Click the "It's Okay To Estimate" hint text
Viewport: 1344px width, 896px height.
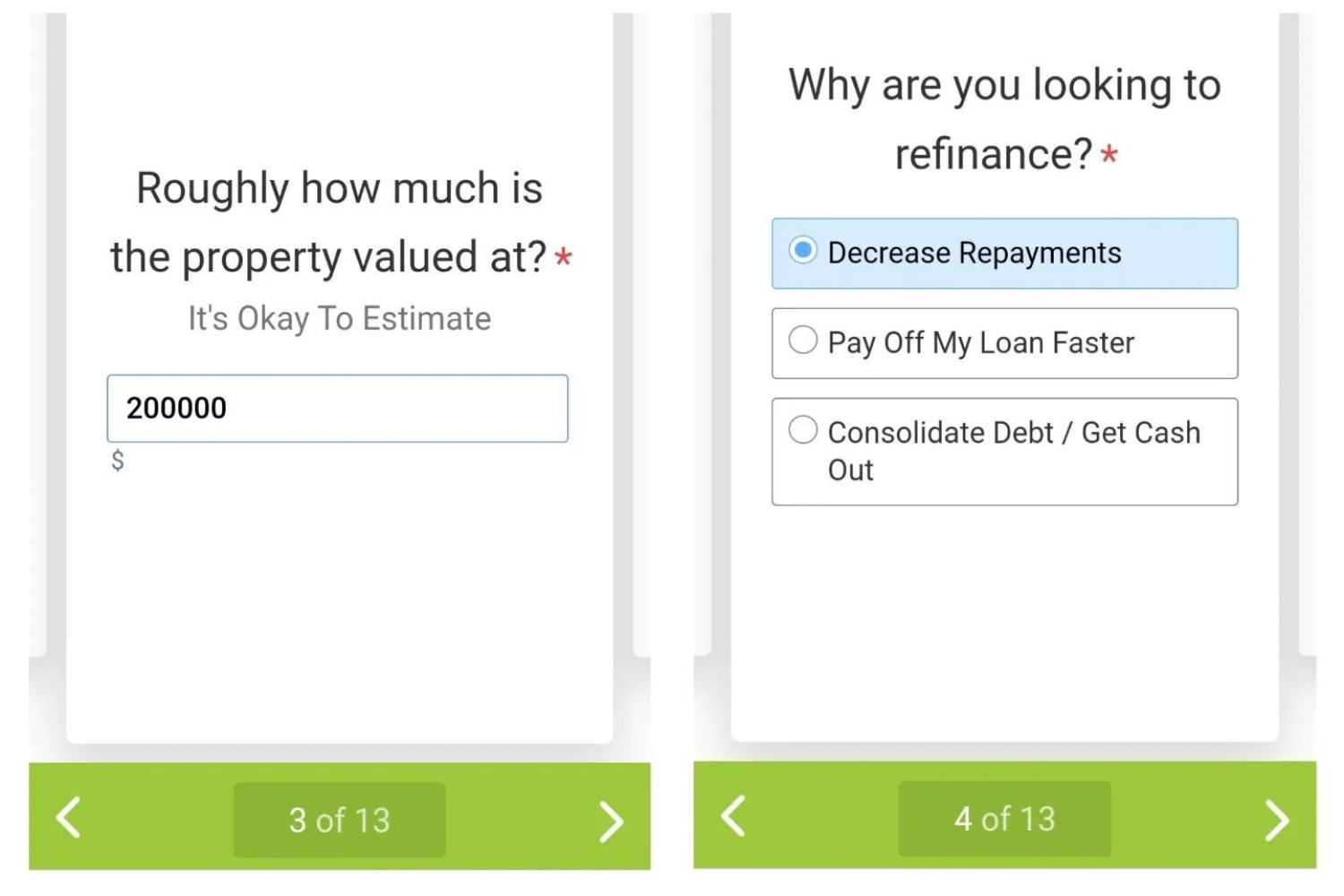point(339,319)
